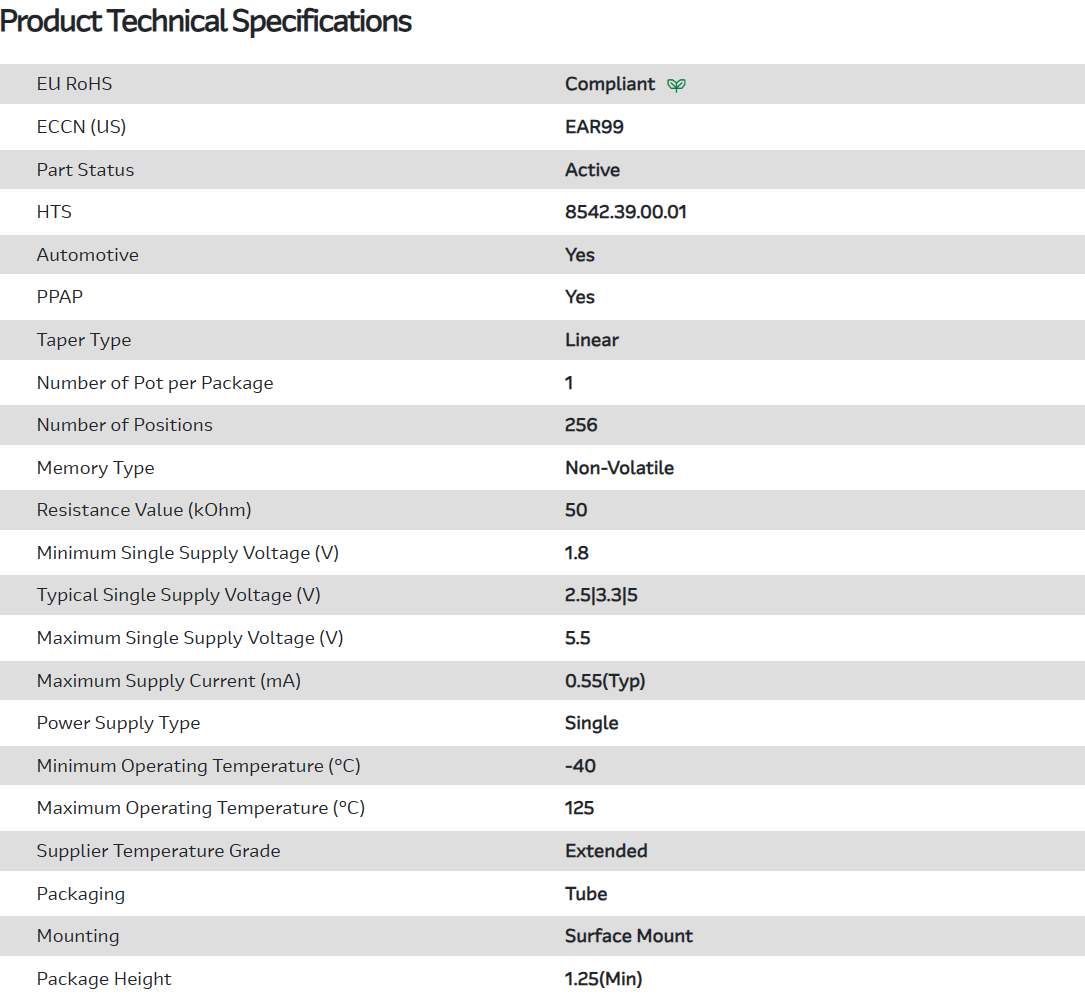1085x996 pixels.
Task: Click the Number of Positions value 256
Action: 581,425
